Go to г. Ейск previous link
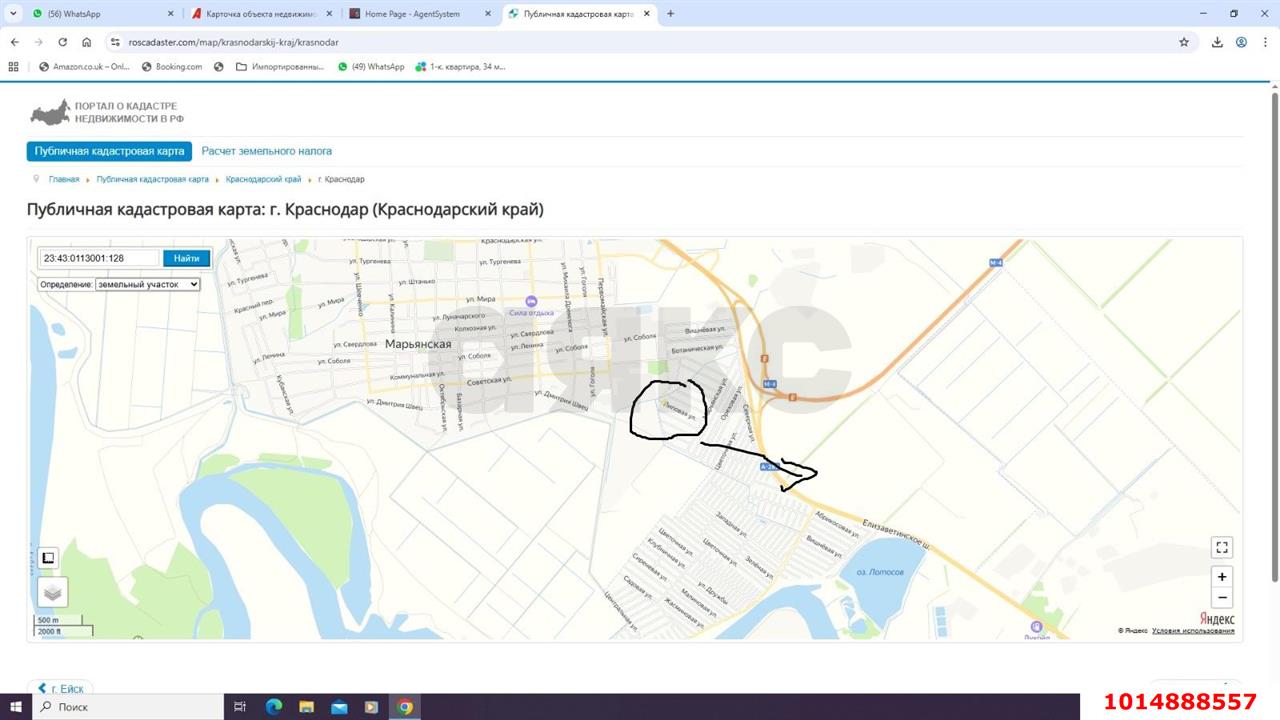The width and height of the screenshot is (1280, 720). click(61, 689)
